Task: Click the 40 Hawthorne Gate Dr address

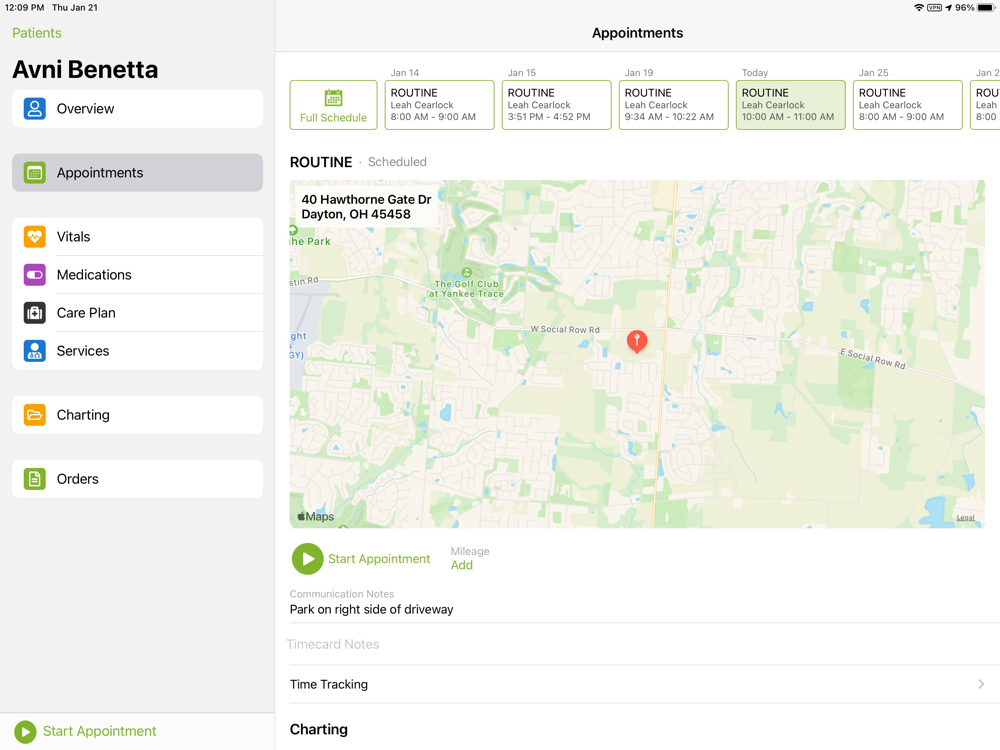Action: [366, 207]
